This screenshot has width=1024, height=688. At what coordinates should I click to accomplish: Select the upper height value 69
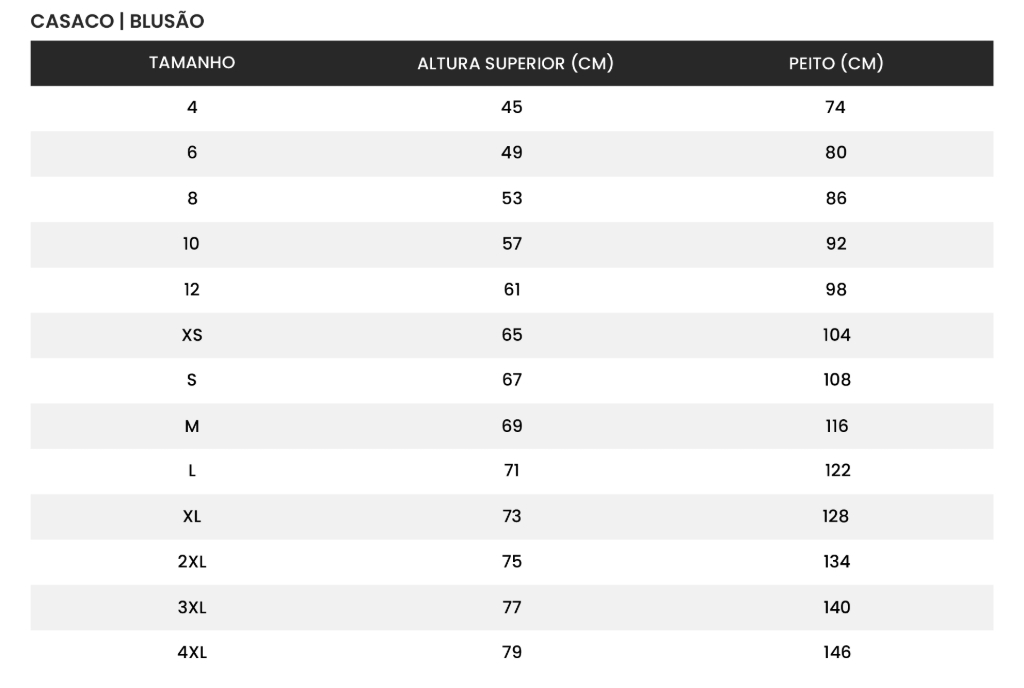[x=512, y=426]
